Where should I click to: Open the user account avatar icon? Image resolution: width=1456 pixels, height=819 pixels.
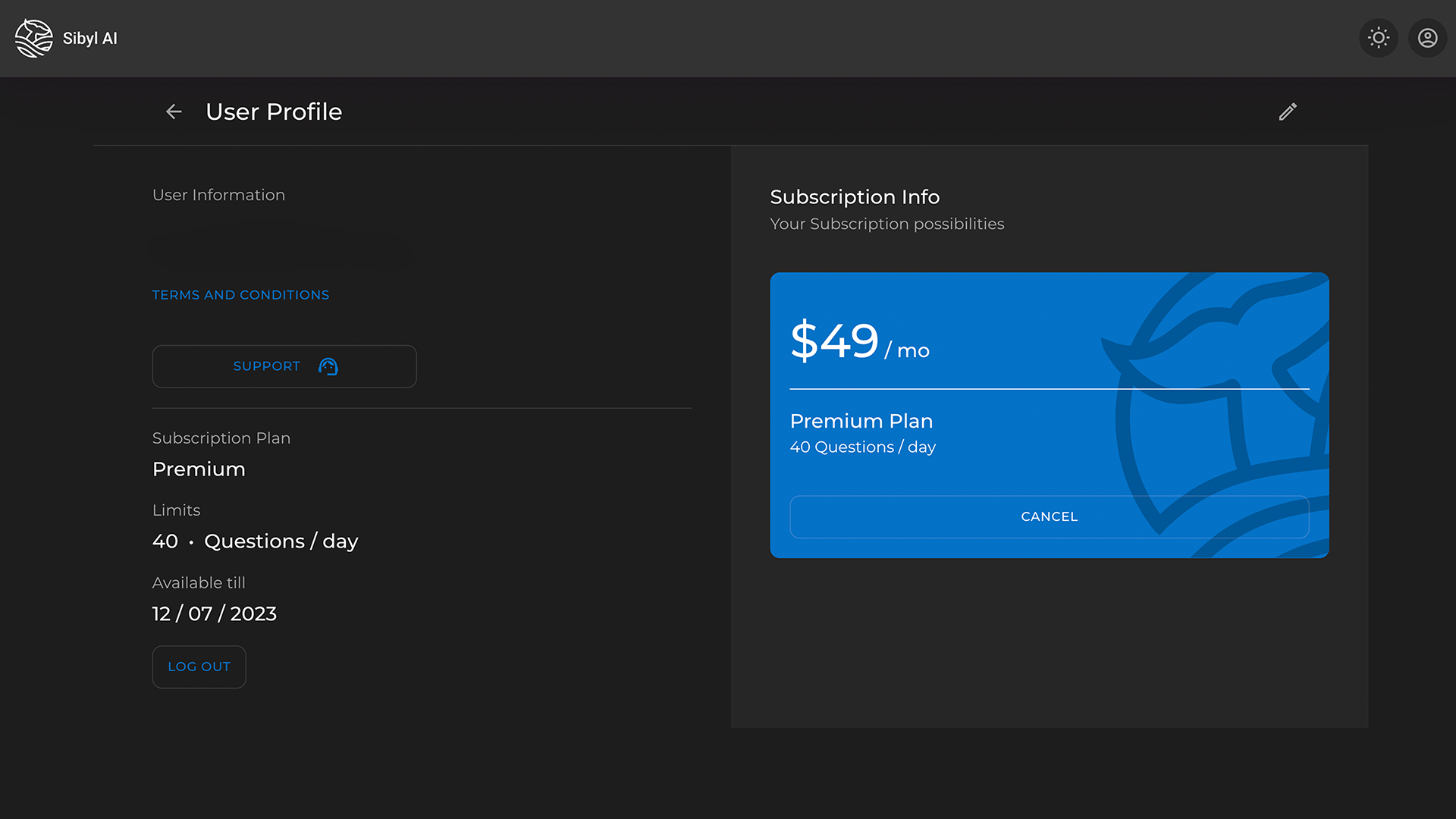[1427, 38]
